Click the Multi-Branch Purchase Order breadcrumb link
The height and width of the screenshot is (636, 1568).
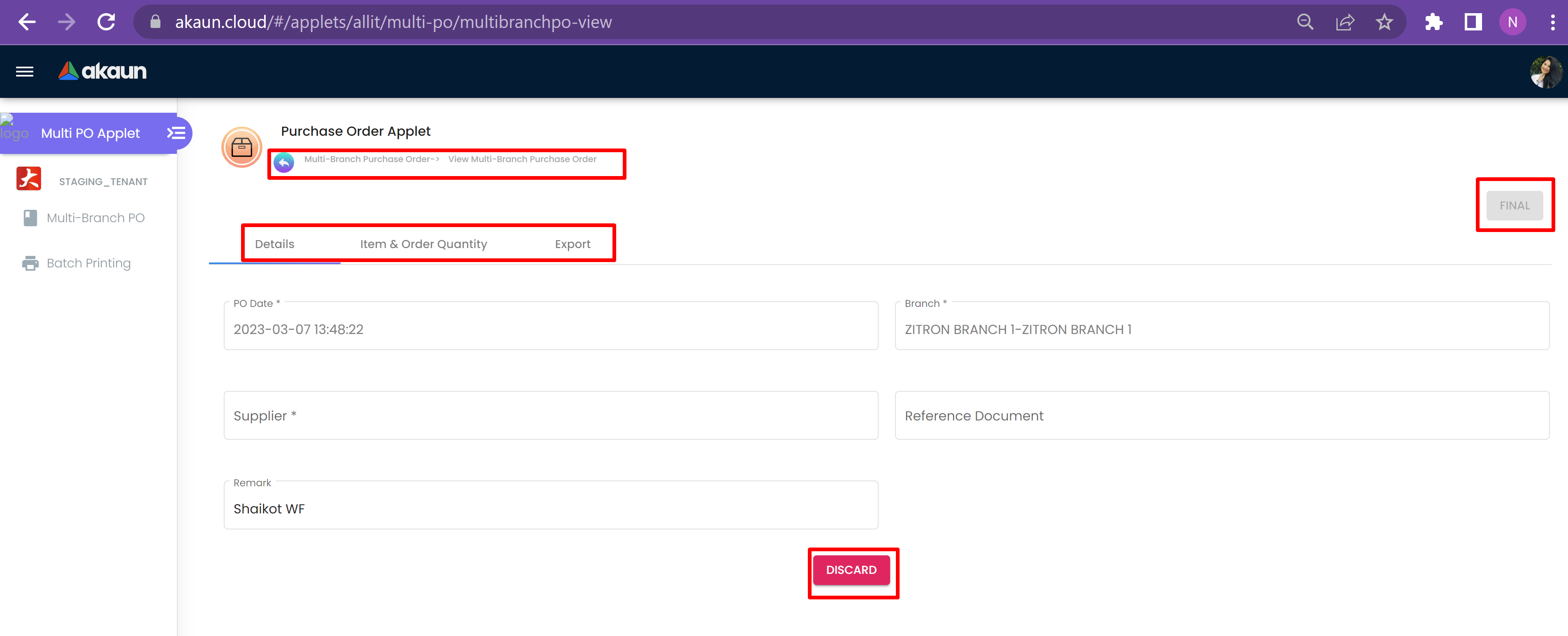369,159
